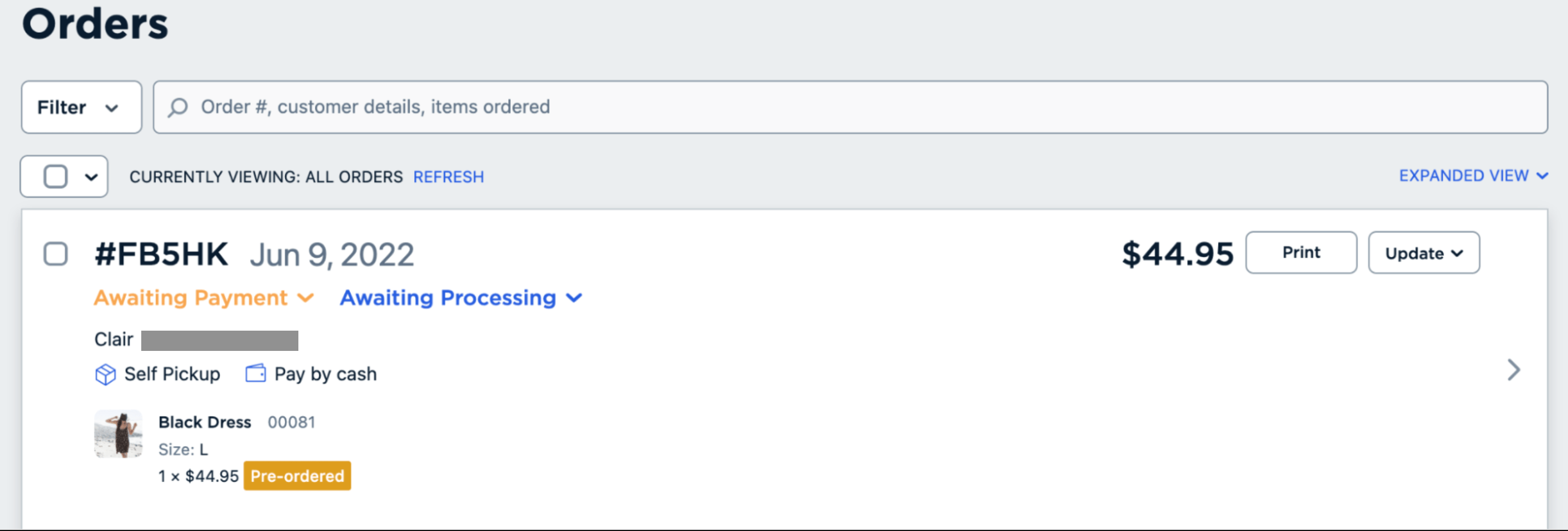Click the chevron beside Awaiting Payment
1568x531 pixels.
coord(305,298)
